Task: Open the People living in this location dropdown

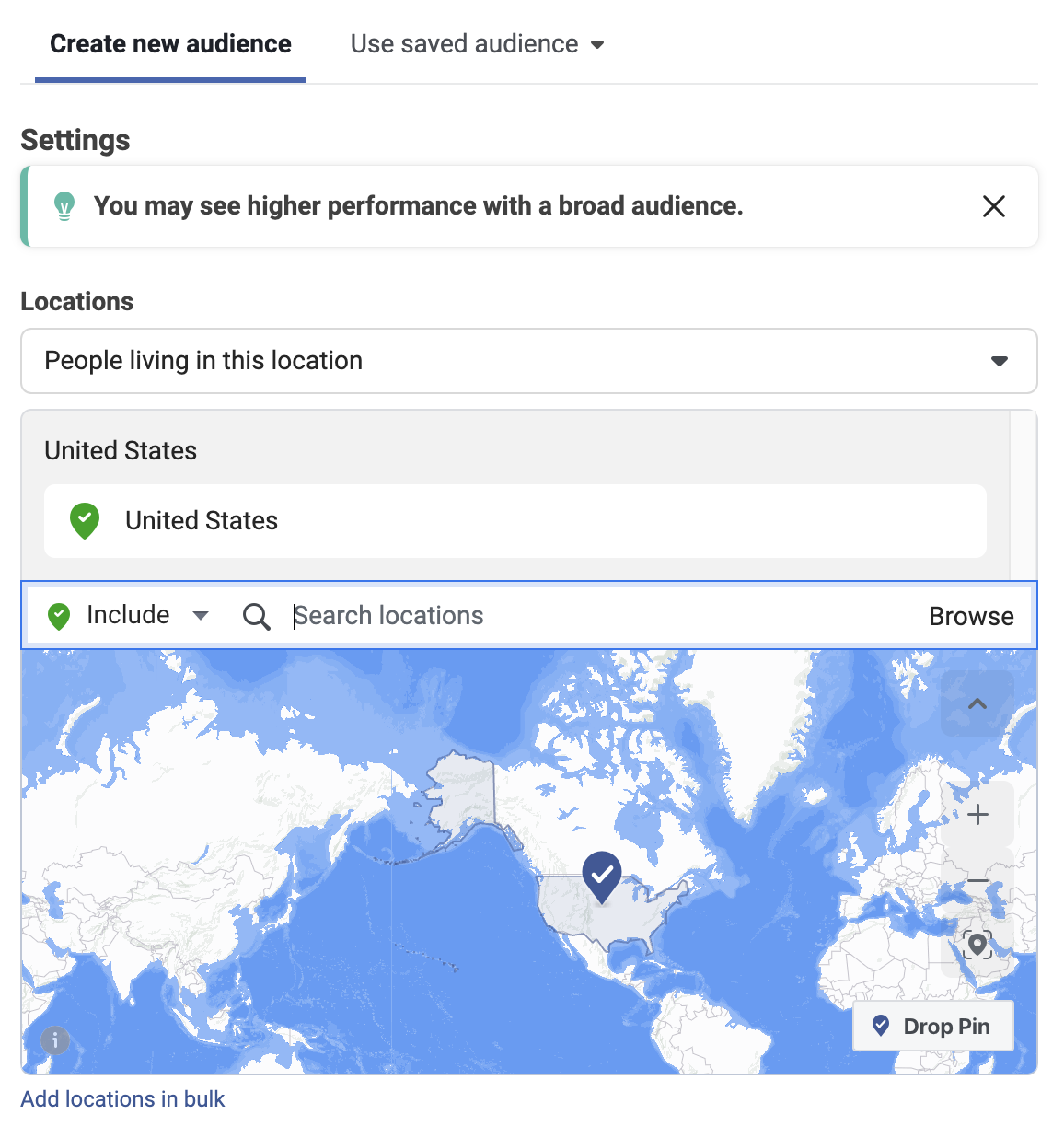Action: [528, 361]
